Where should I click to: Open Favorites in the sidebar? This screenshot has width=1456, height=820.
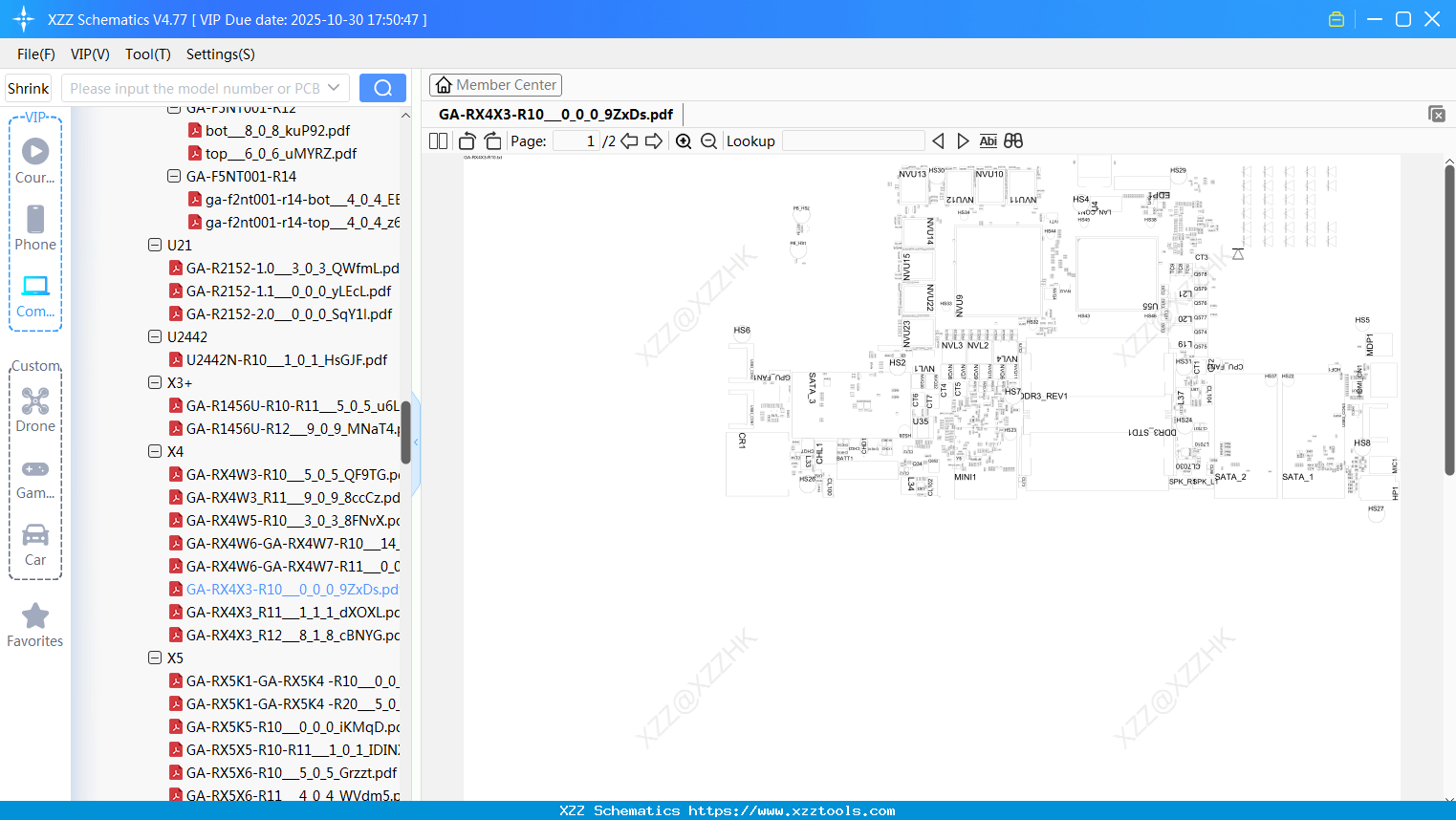pos(35,625)
